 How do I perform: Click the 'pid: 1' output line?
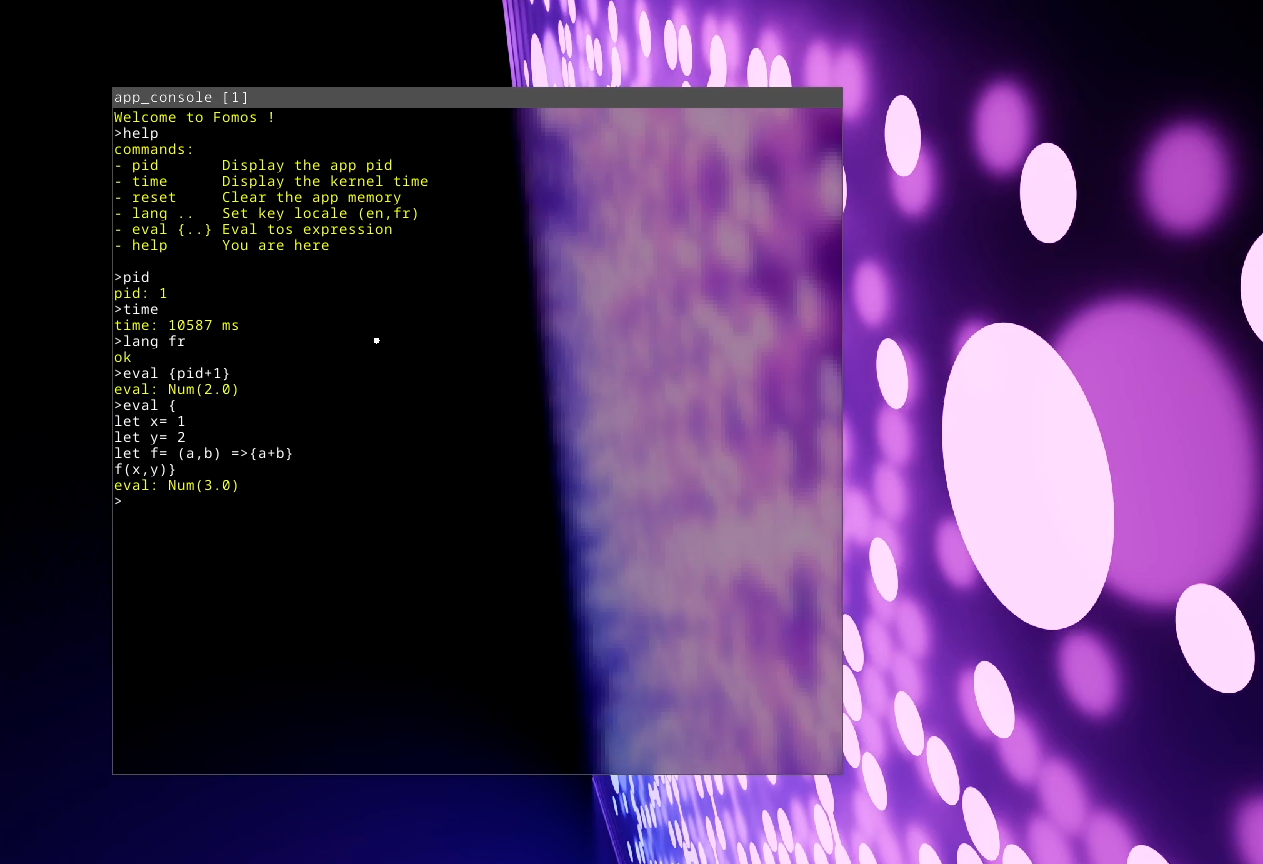coord(141,294)
